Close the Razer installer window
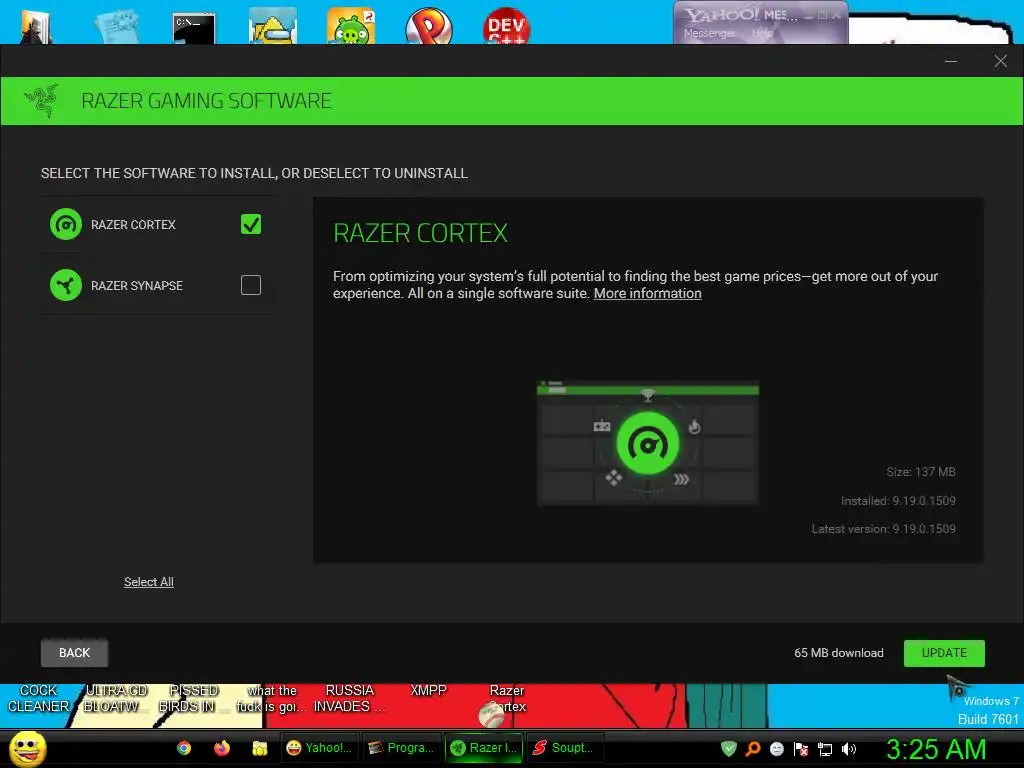Image resolution: width=1024 pixels, height=768 pixels. [1000, 61]
